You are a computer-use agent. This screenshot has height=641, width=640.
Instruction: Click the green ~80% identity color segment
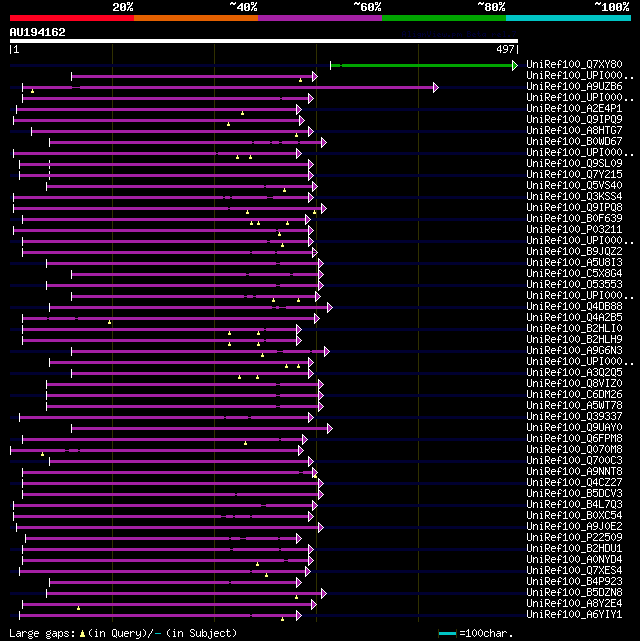444,18
